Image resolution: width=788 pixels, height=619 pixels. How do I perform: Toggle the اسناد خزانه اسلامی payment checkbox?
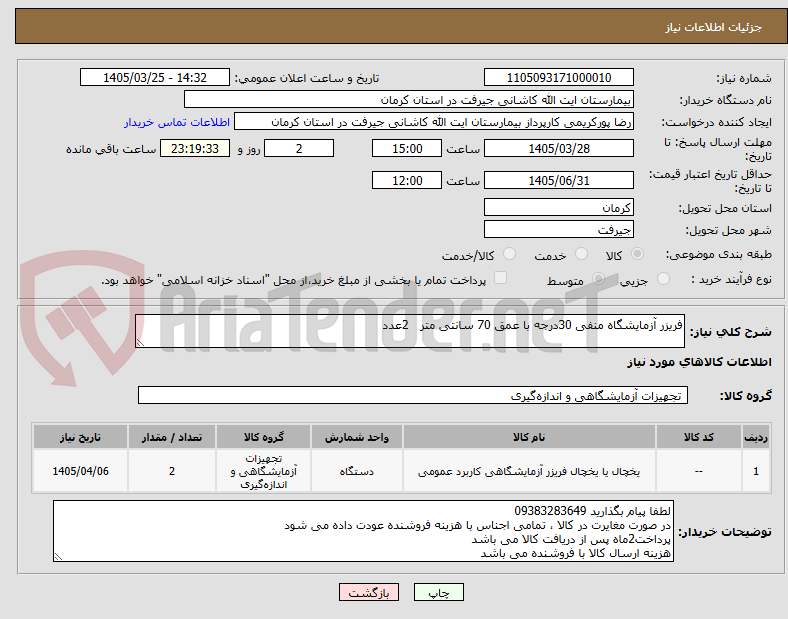click(x=500, y=278)
